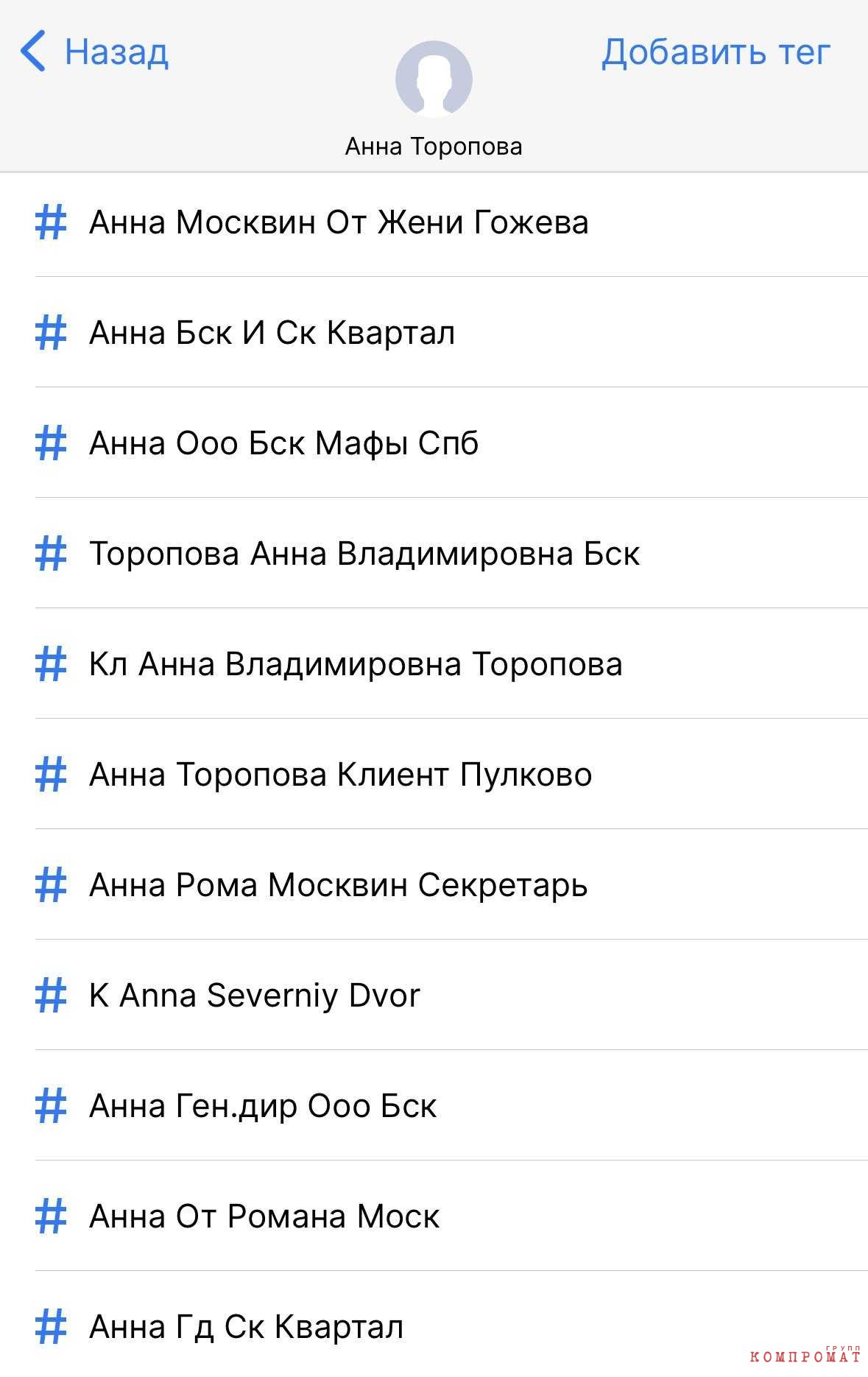Tap hash icon beside Кл Анна Владимировна Торопова
Image resolution: width=868 pixels, height=1377 pixels.
click(51, 663)
